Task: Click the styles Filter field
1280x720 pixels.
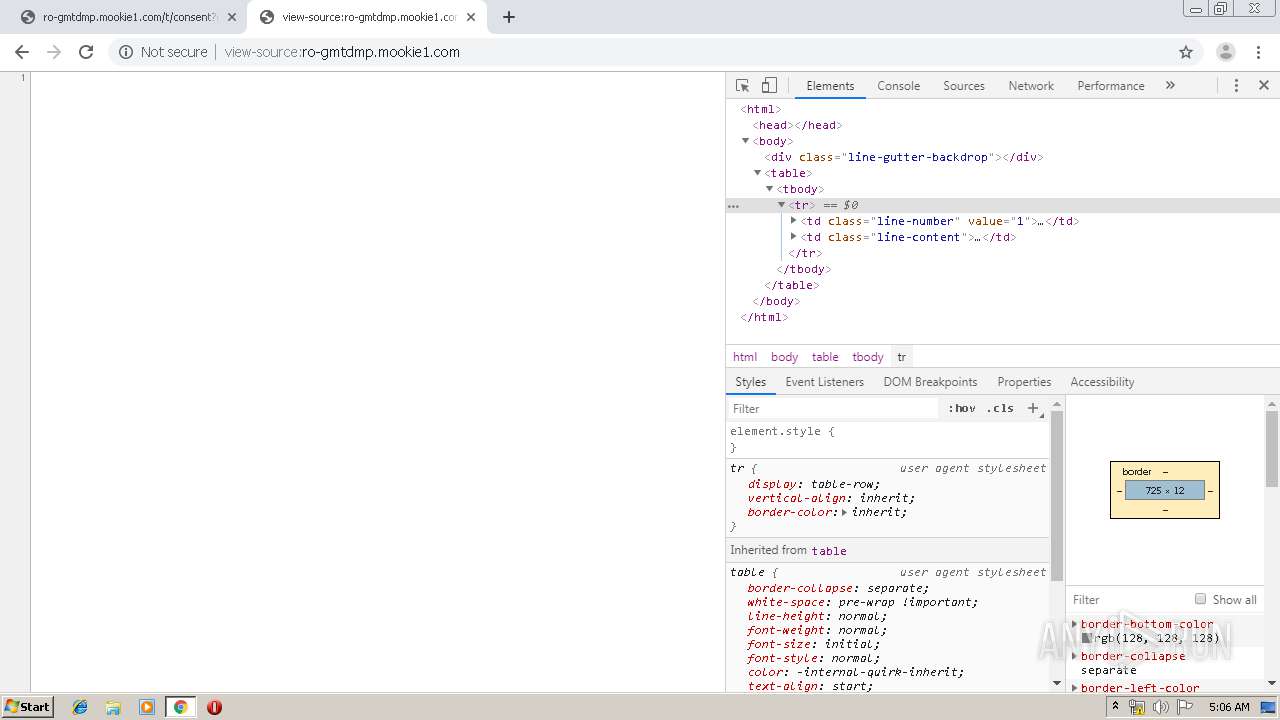Action: [x=835, y=408]
